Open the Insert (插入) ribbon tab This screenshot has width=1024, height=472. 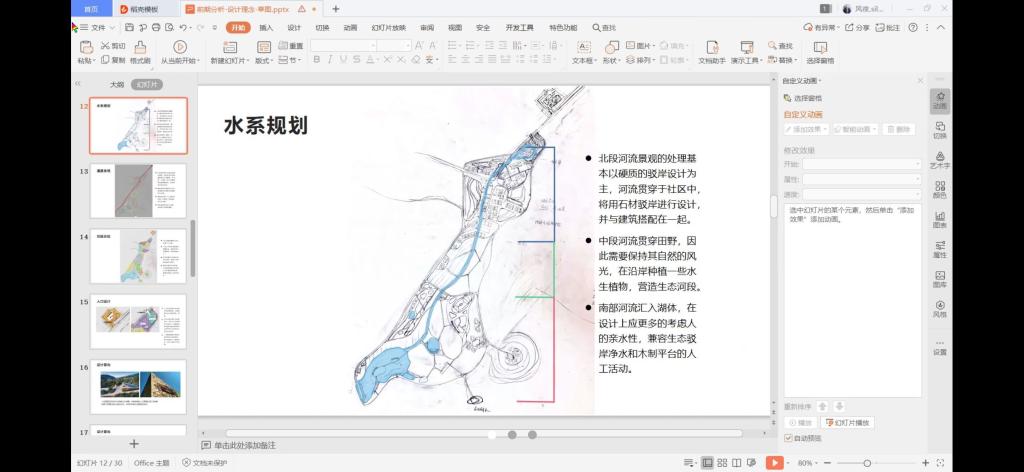[x=266, y=28]
